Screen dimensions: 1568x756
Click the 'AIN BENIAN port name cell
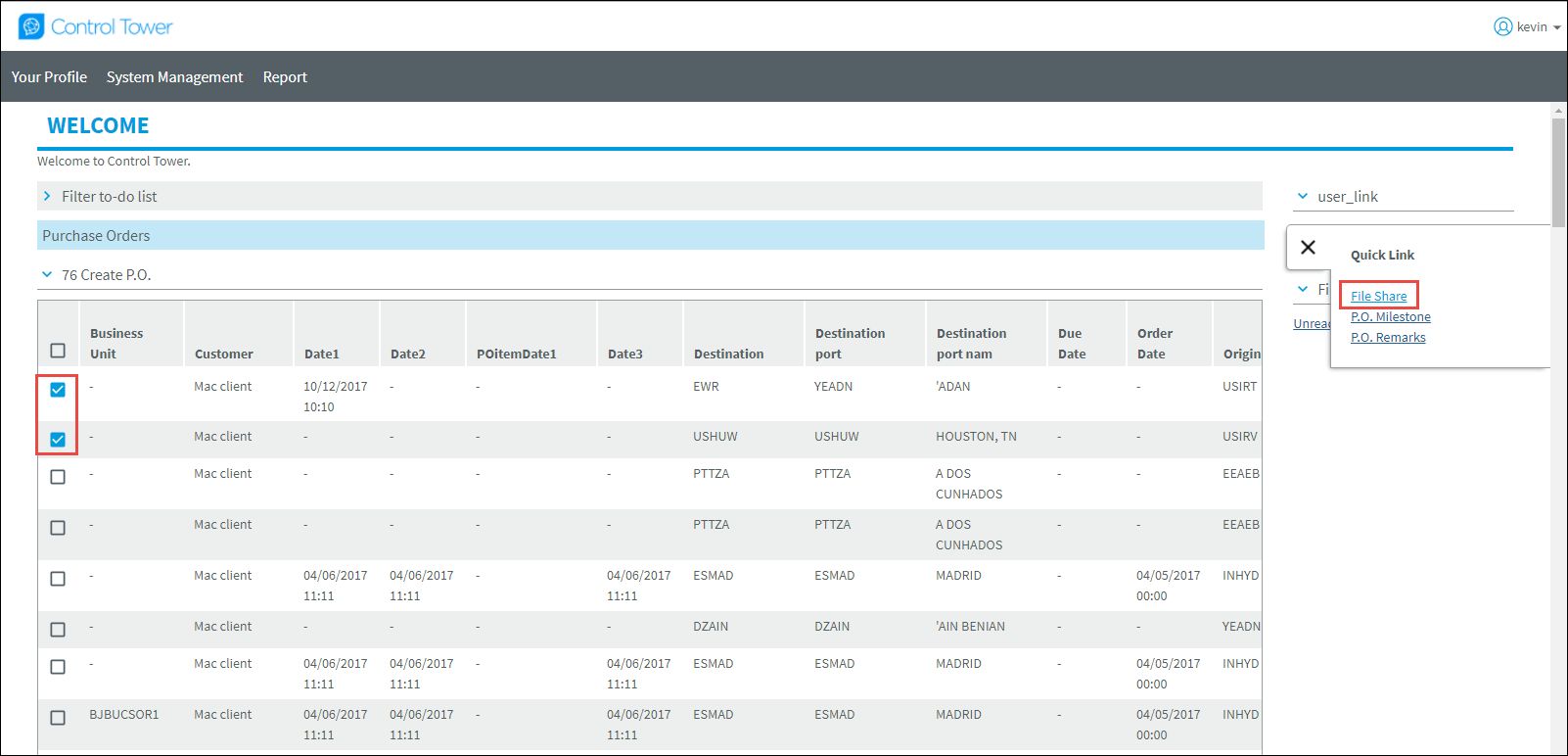coord(970,626)
